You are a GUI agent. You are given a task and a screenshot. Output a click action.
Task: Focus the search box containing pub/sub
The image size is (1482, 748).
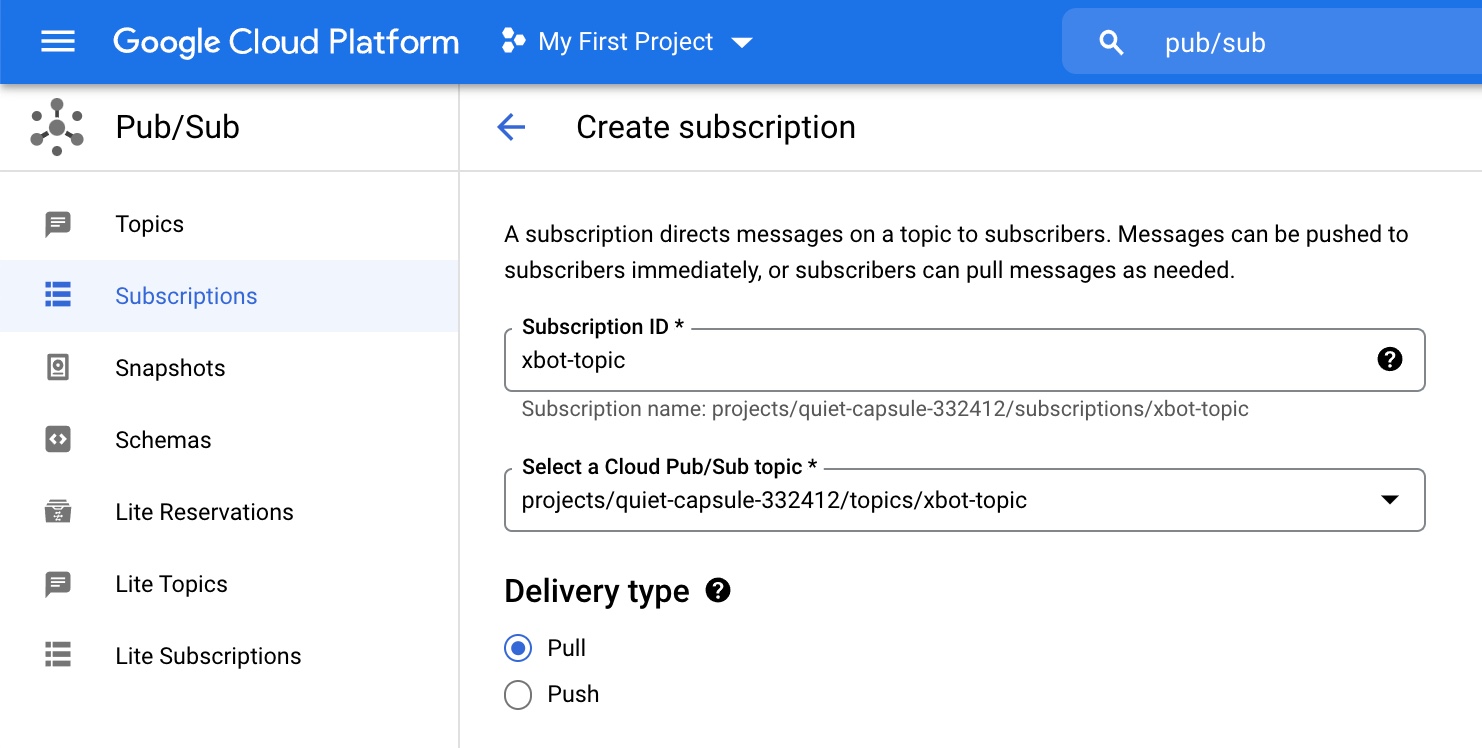pyautogui.click(x=1272, y=42)
